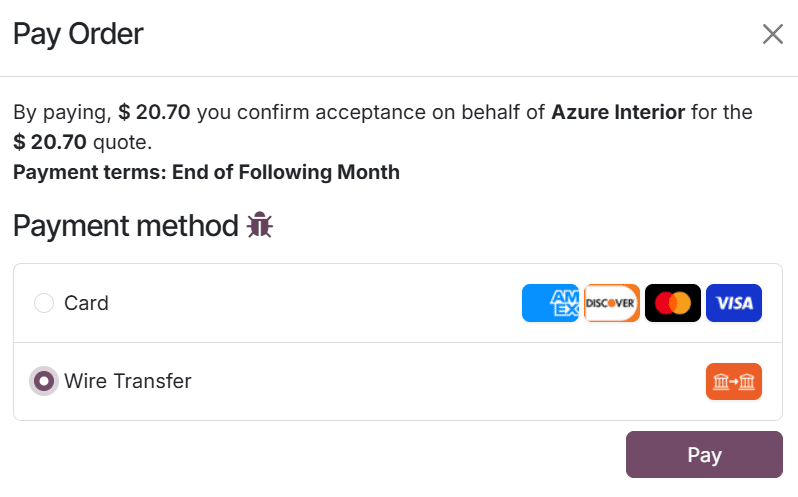Click the $ 20.70 amount before "quote"
This screenshot has height=497, width=798.
50,142
